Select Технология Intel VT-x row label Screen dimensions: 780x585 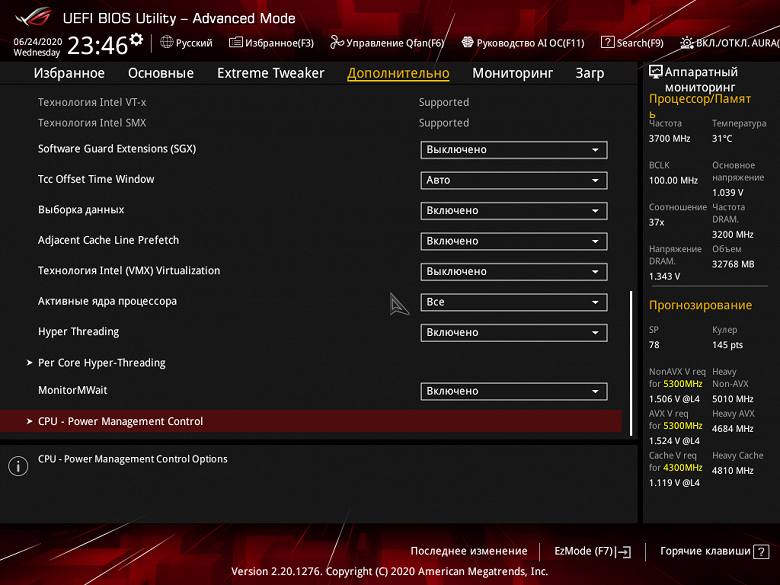(92, 102)
